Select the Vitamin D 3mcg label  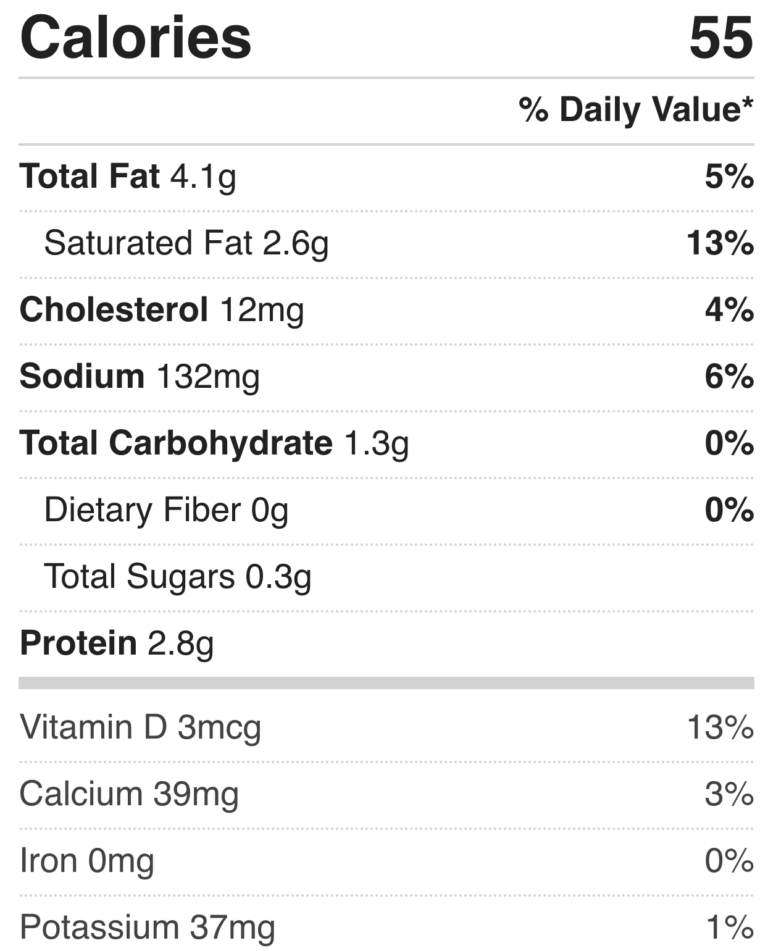tap(140, 727)
